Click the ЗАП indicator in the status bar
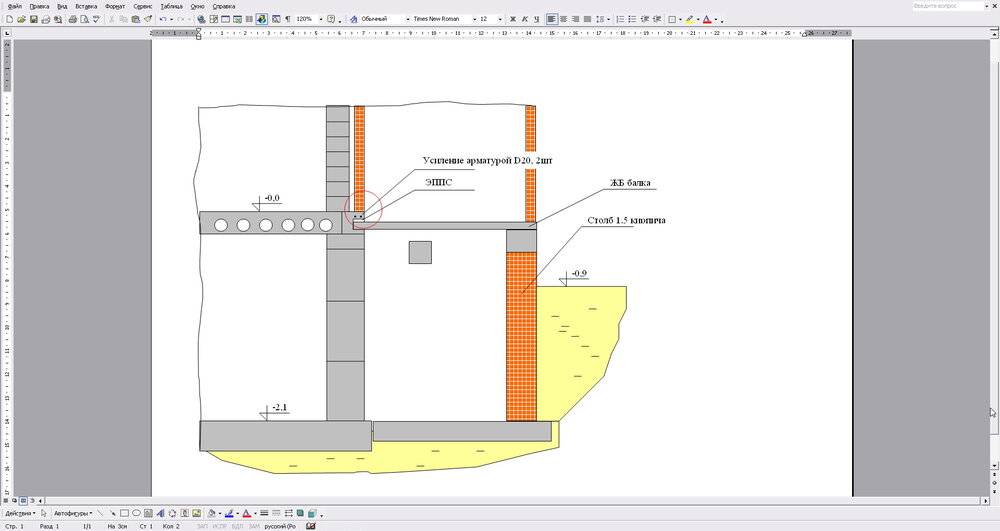 (202, 525)
